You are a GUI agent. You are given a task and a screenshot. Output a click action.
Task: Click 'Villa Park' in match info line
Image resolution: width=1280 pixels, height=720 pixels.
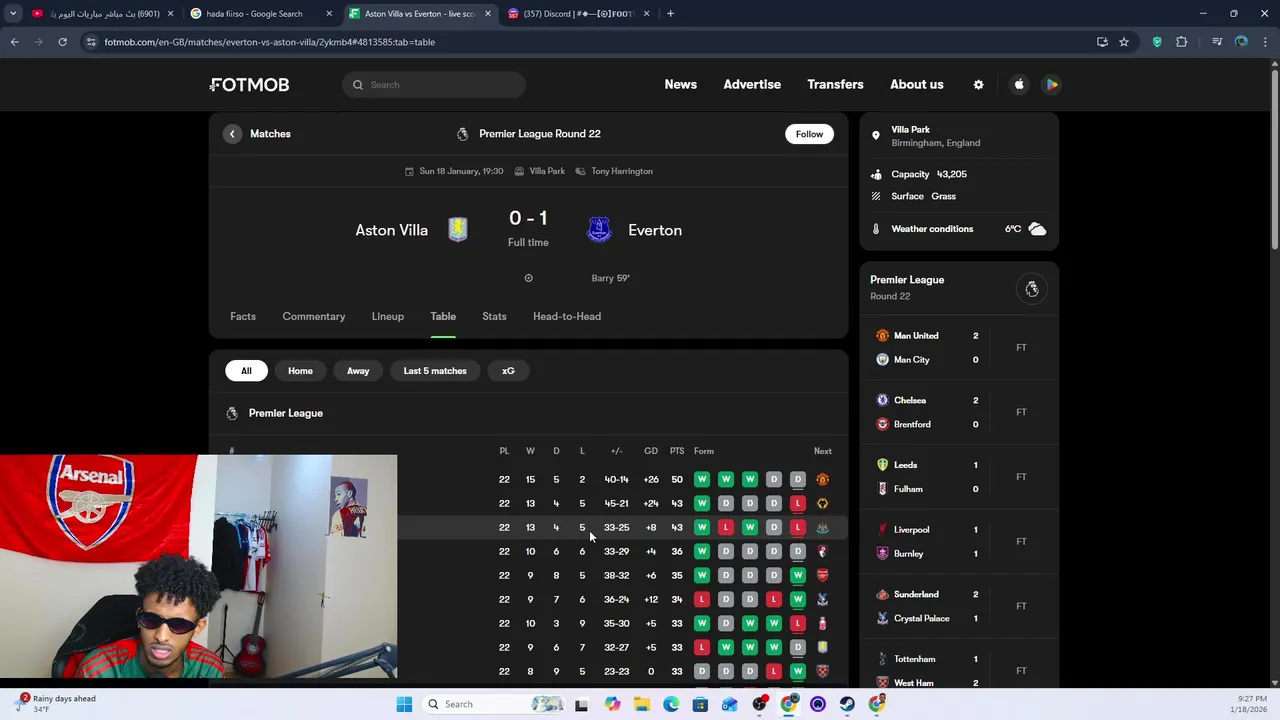[x=547, y=171]
